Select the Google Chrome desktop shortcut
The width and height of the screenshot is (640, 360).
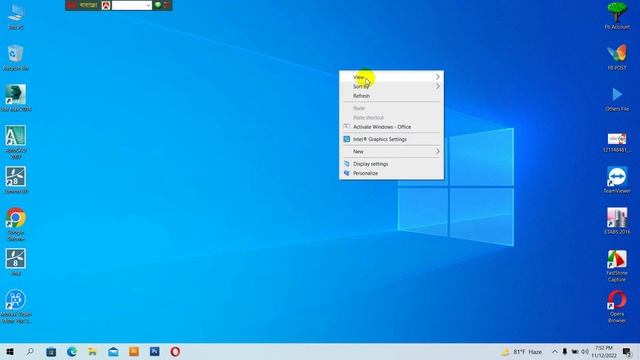[16, 224]
